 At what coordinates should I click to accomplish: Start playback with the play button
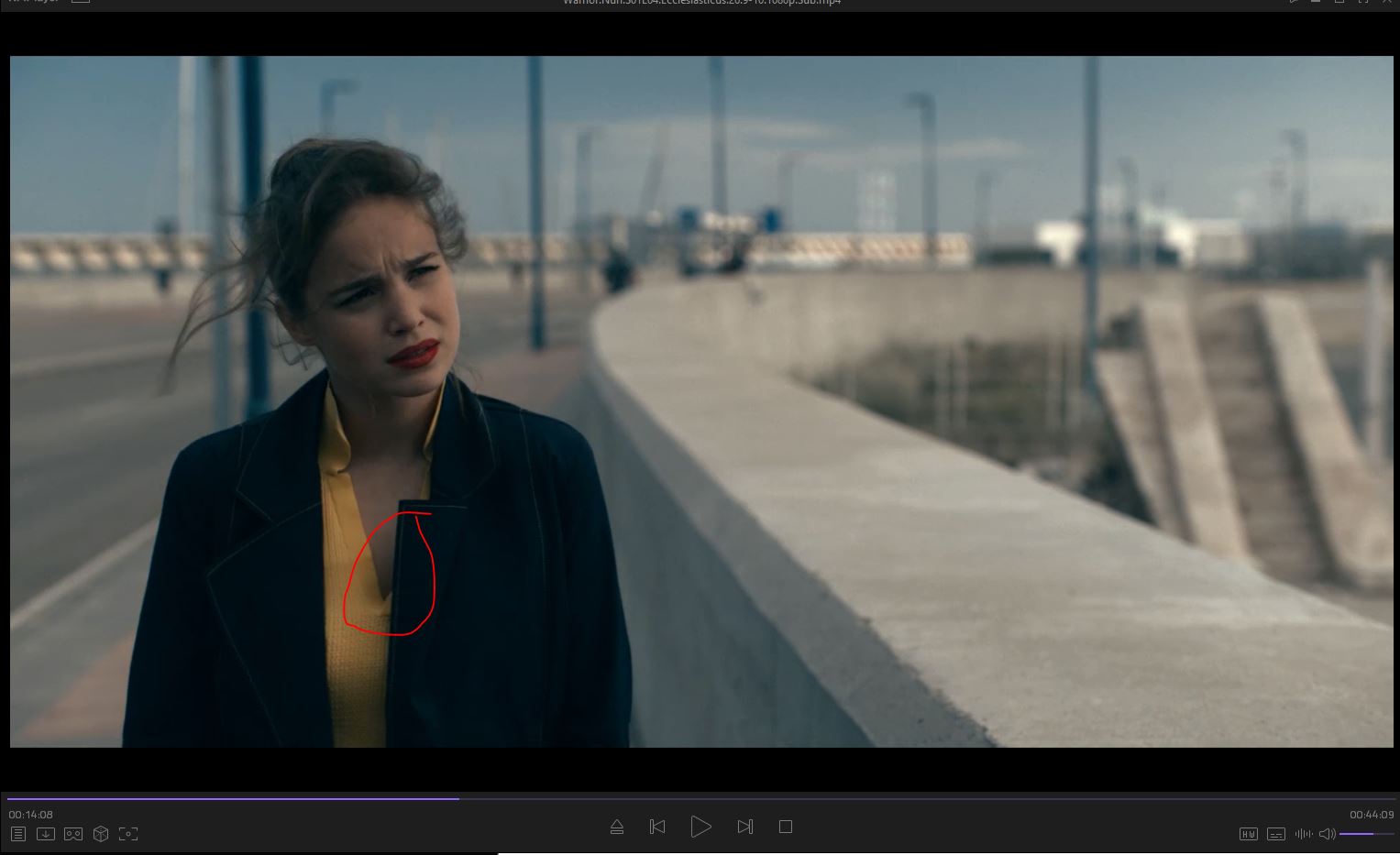(700, 827)
